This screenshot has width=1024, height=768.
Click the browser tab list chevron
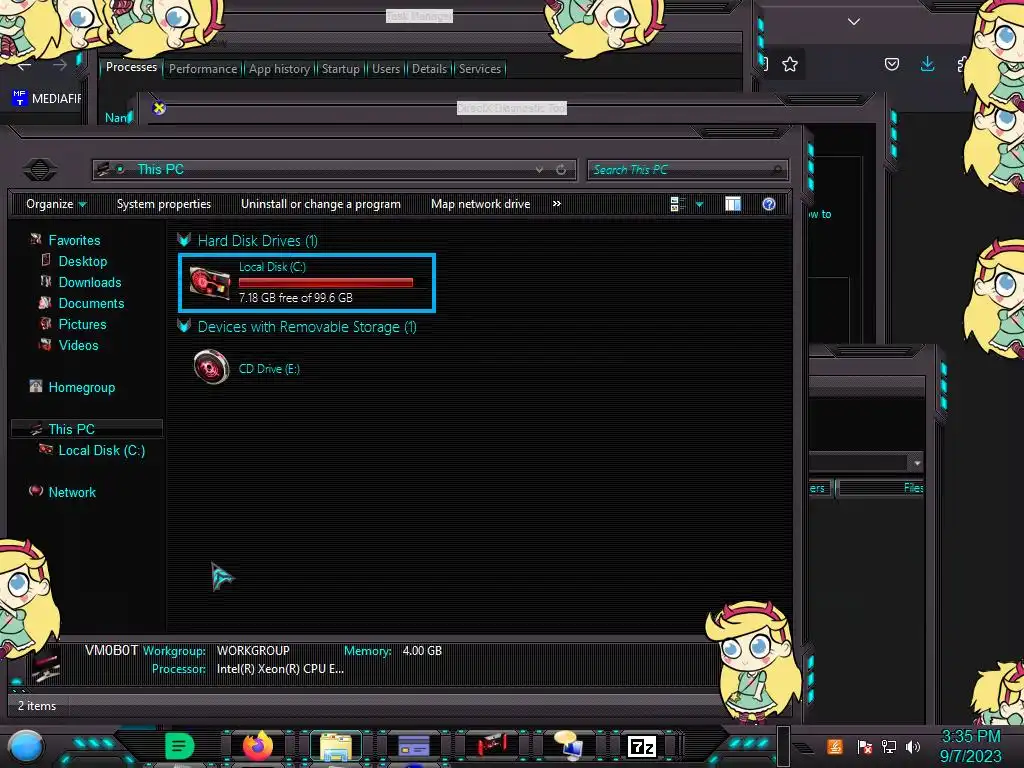[x=854, y=22]
